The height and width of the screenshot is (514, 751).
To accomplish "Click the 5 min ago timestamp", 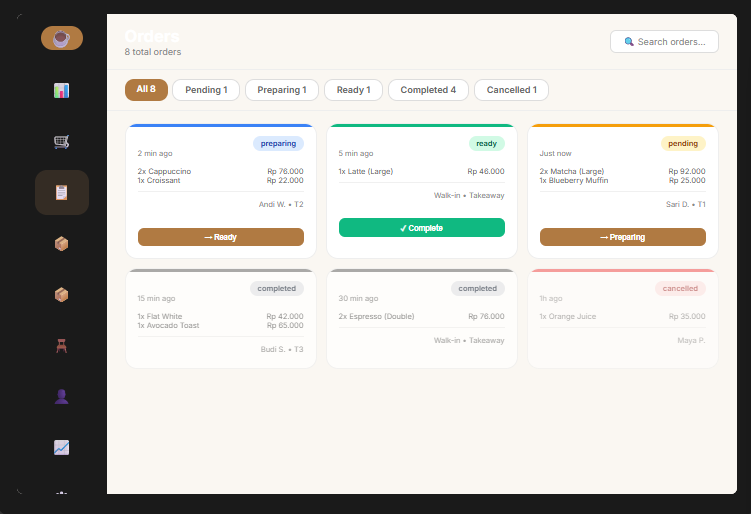I will pos(356,154).
